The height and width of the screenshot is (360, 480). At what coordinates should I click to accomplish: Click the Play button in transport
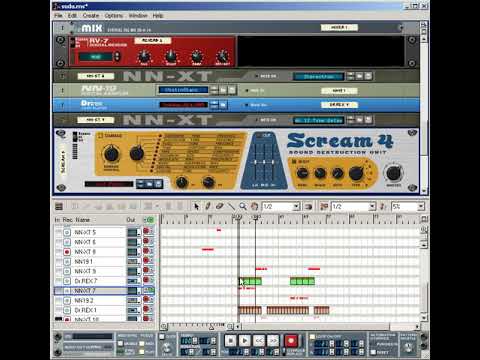coord(244,340)
